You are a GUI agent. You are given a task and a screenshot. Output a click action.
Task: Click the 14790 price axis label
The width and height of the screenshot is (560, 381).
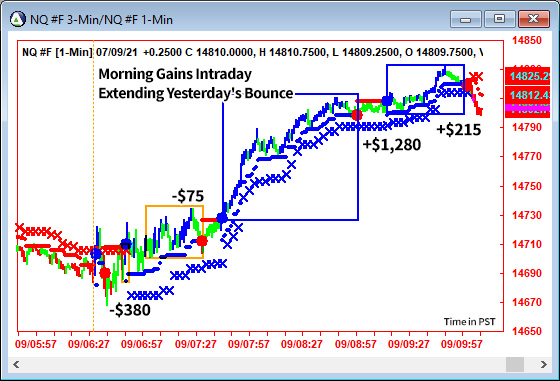pyautogui.click(x=527, y=127)
